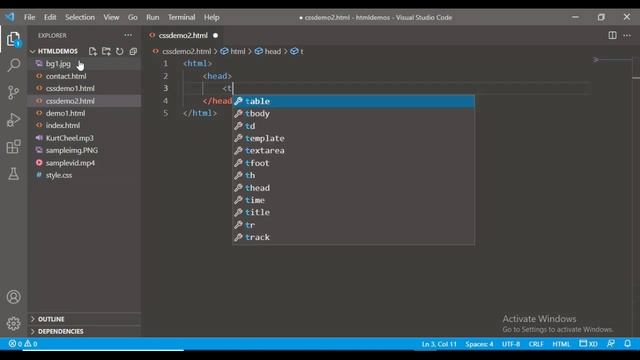Open contact.html in the file tree
Viewport: 640px width, 360px height.
(84, 76)
